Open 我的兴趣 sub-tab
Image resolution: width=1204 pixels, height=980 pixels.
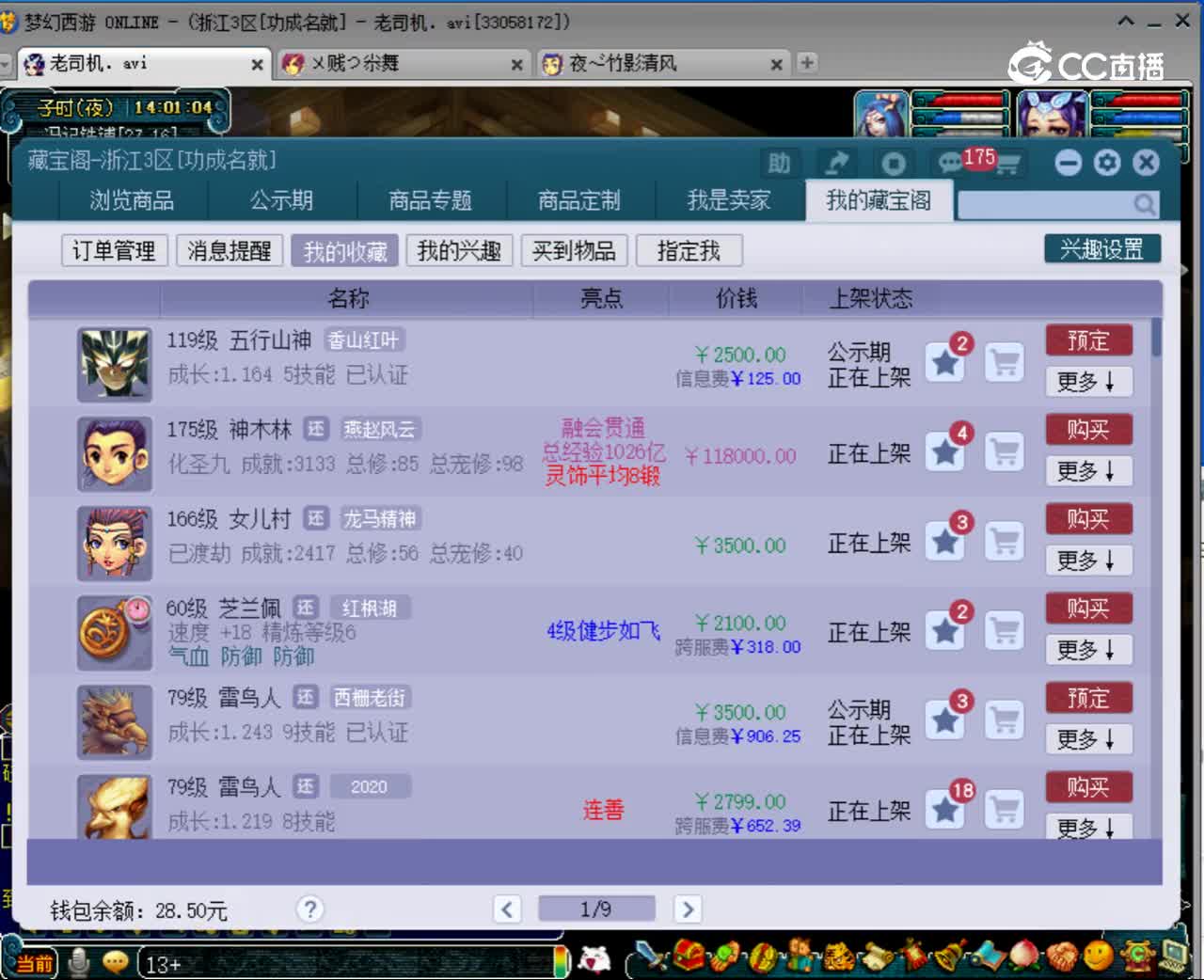[459, 251]
